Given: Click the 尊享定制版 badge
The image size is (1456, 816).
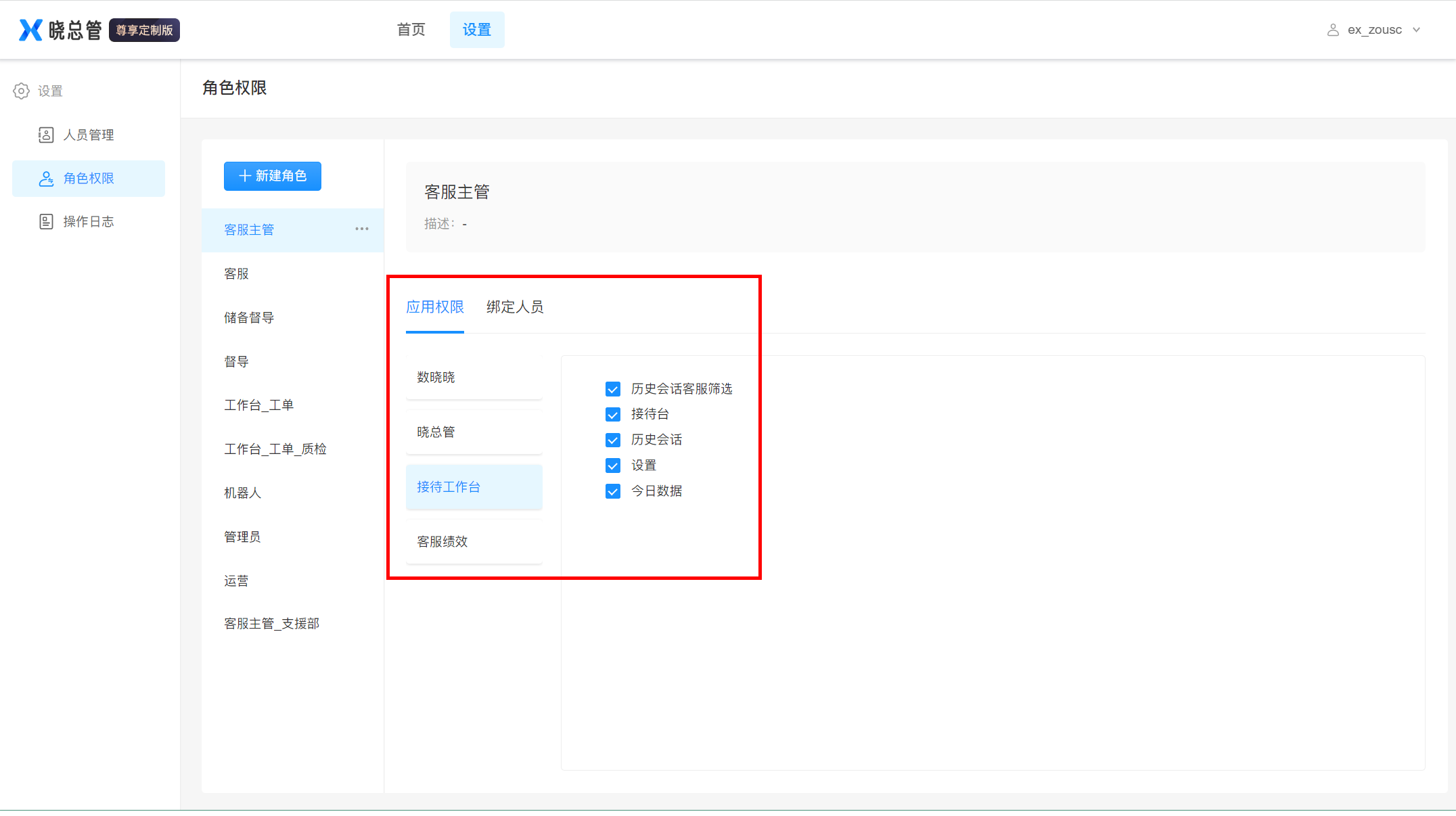Looking at the screenshot, I should click(x=144, y=30).
